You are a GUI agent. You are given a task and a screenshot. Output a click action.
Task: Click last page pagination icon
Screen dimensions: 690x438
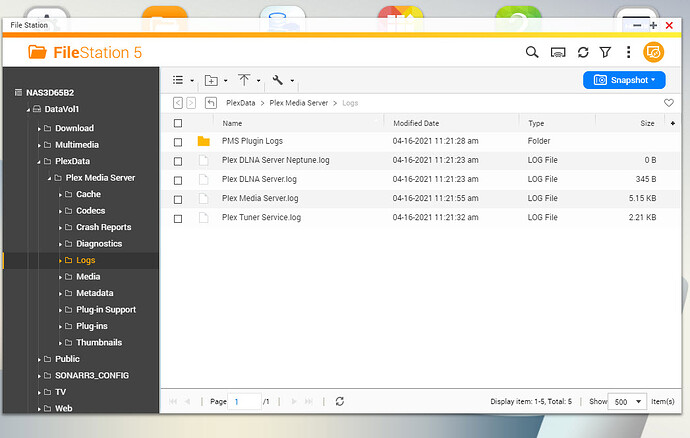(309, 401)
